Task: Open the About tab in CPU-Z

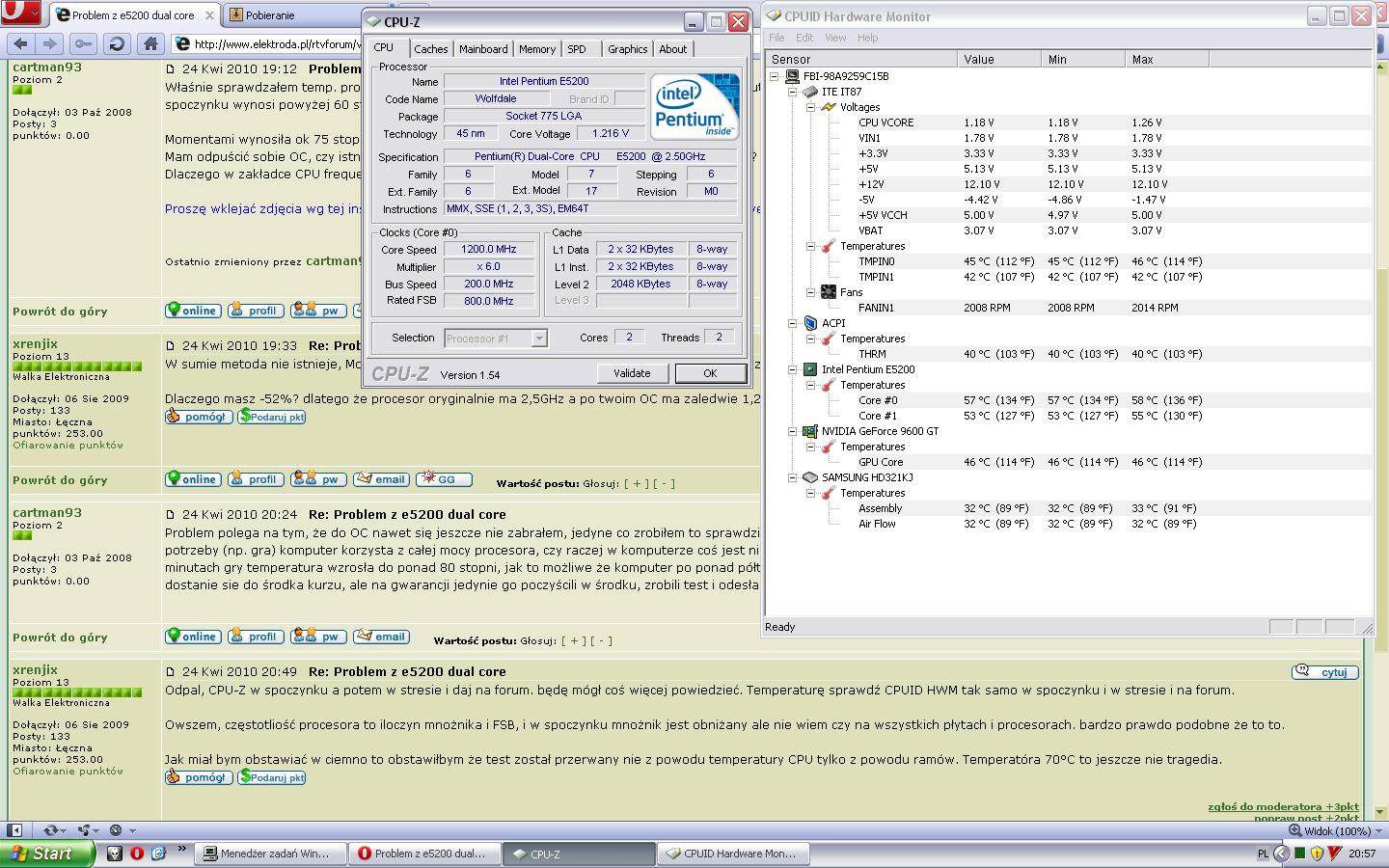Action: click(673, 49)
